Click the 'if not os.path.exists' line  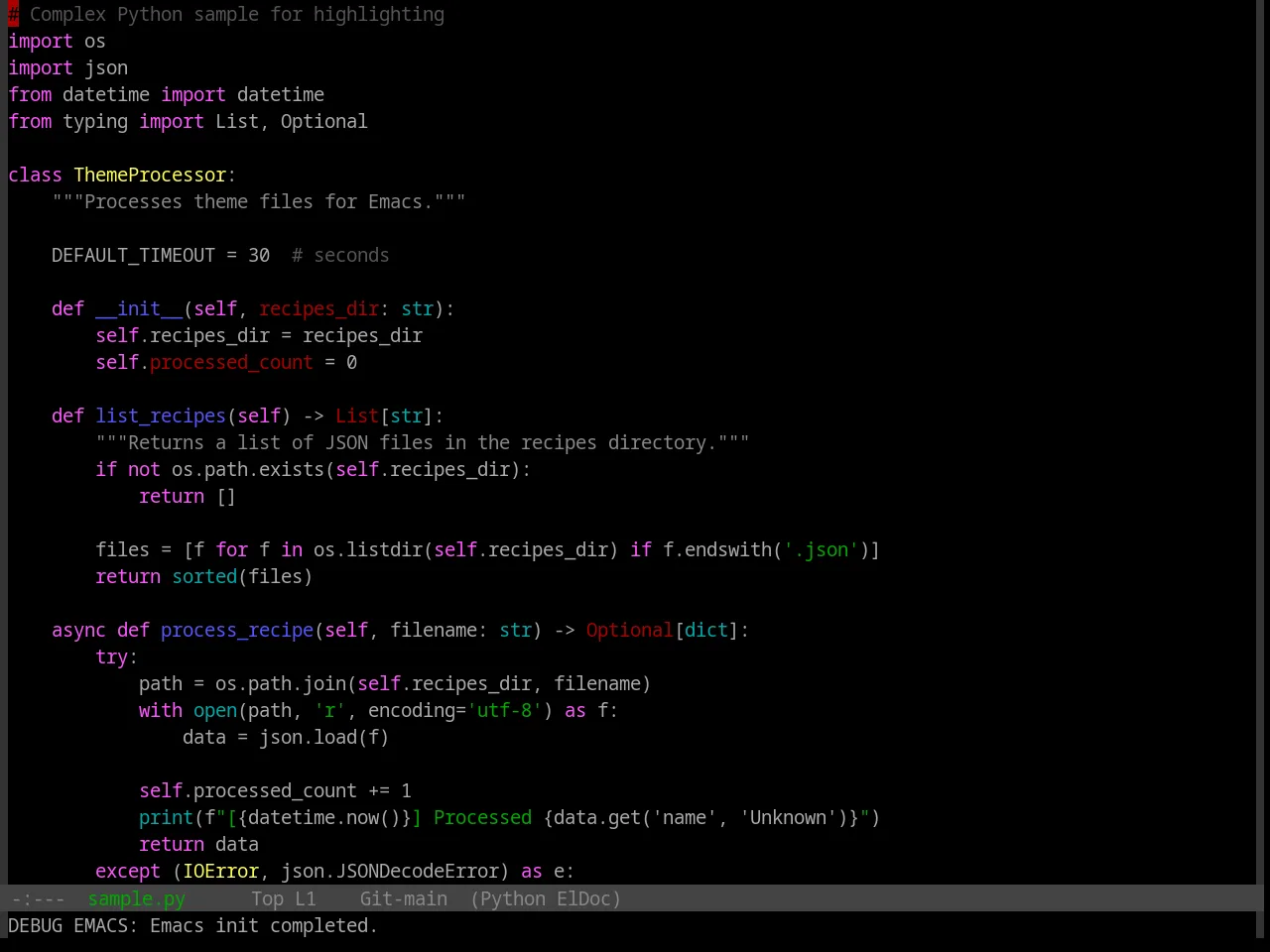tap(314, 469)
